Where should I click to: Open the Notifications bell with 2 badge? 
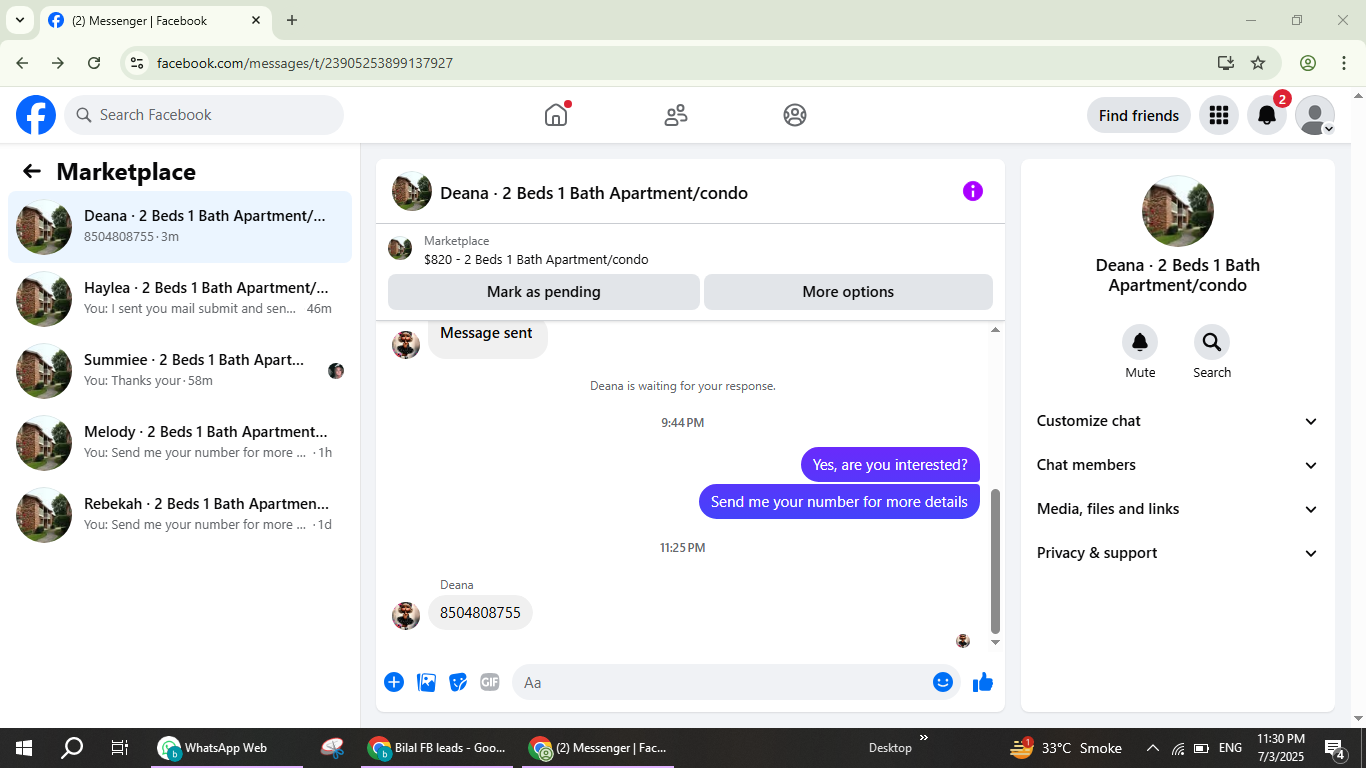(1267, 115)
